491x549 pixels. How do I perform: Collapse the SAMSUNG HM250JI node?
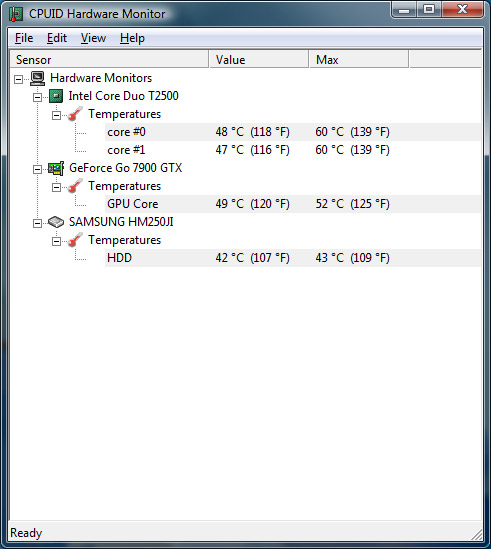[37, 223]
